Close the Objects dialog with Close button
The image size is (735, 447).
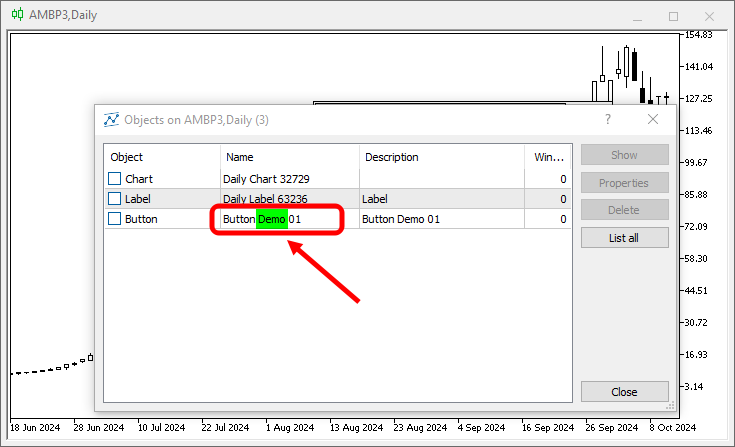pos(624,392)
